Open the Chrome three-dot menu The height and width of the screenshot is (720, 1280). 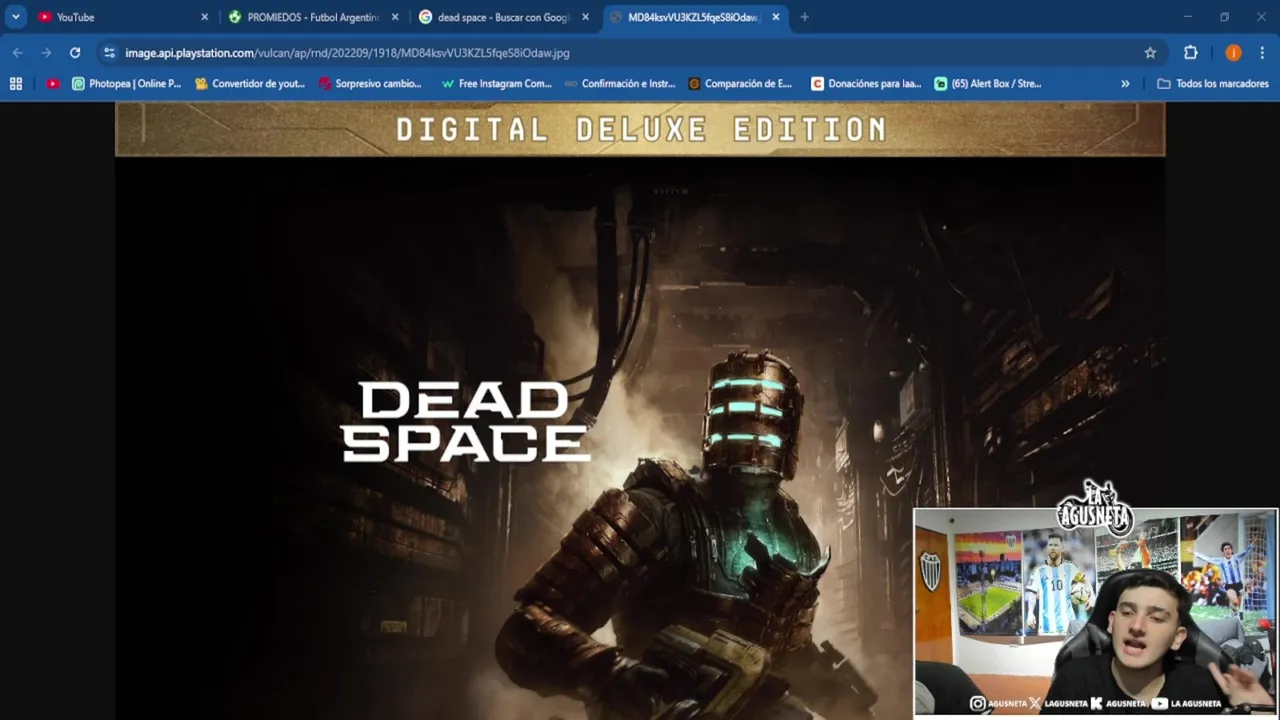pos(1262,53)
